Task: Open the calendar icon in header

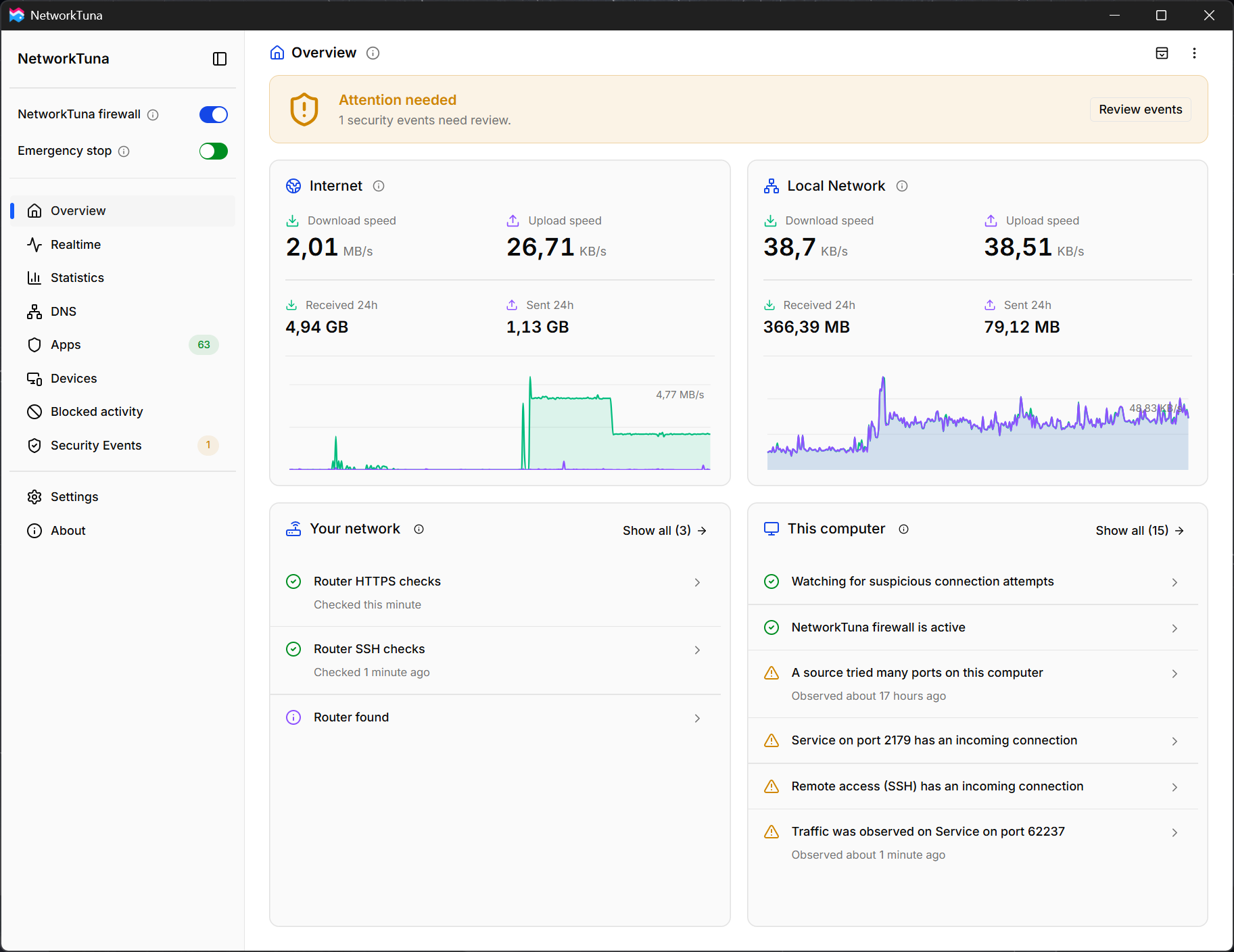Action: (x=1162, y=53)
